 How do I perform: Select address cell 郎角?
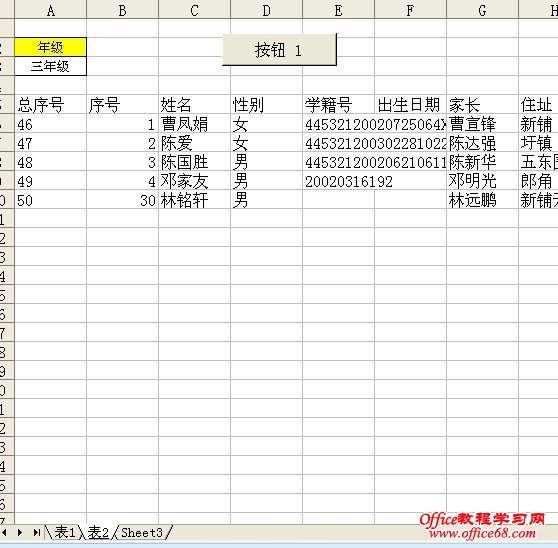[538, 181]
